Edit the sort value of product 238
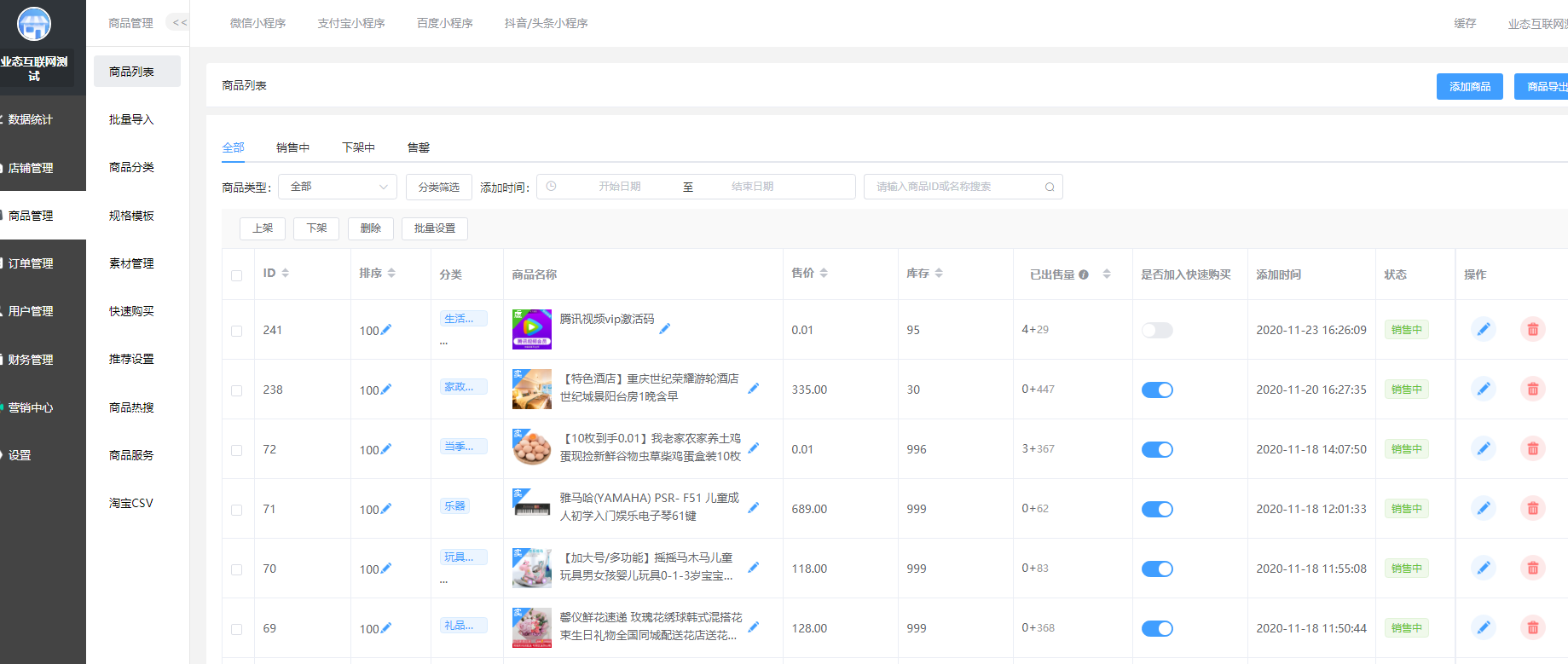1568x664 pixels. tap(386, 389)
